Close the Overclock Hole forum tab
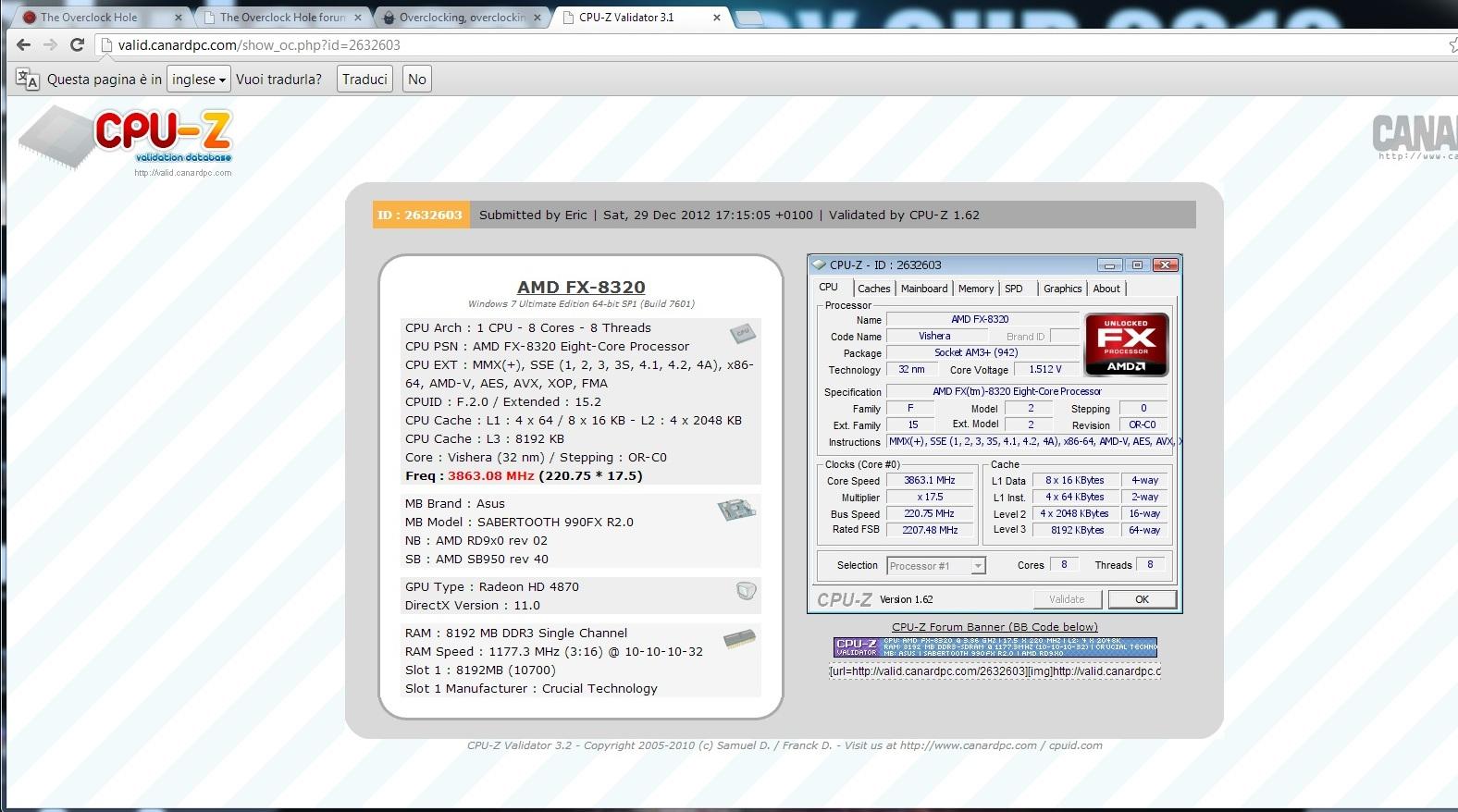The width and height of the screenshot is (1458, 812). pyautogui.click(x=358, y=17)
